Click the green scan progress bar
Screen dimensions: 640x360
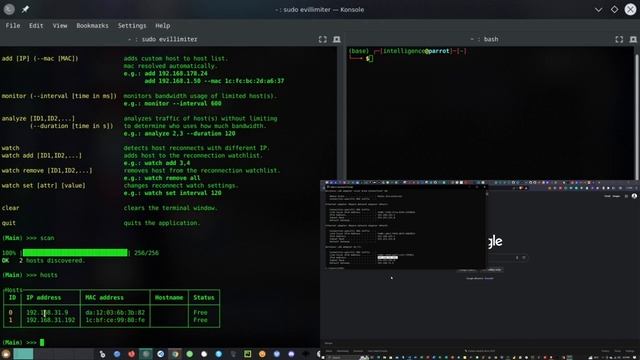coord(75,253)
